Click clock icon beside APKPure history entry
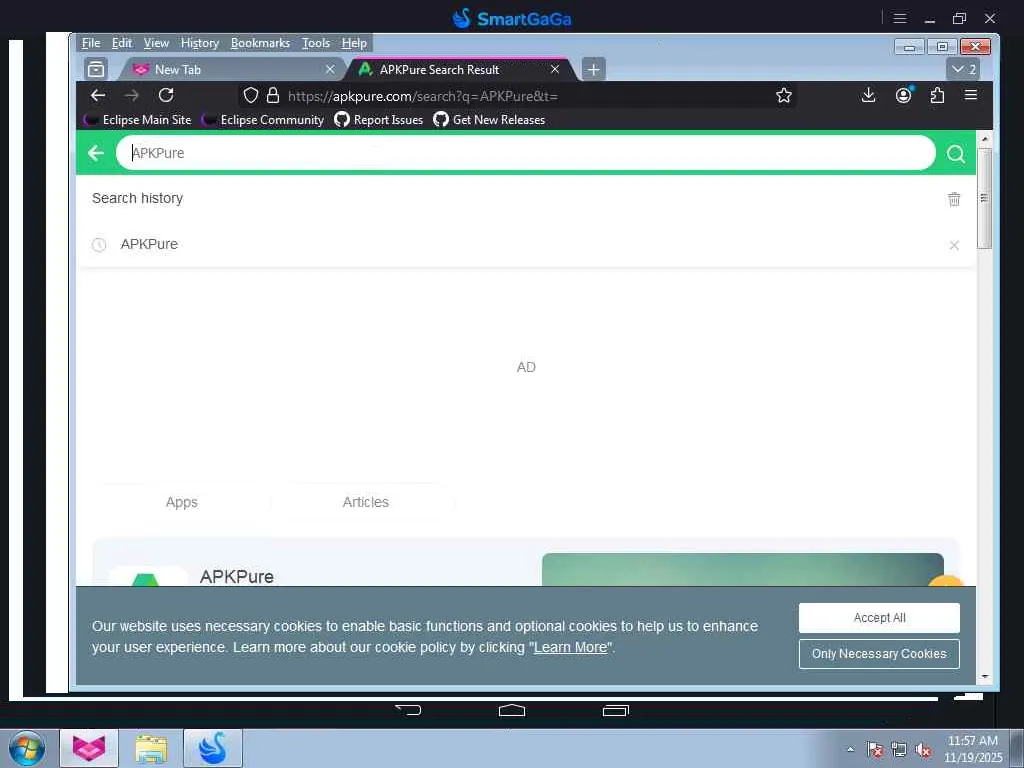Viewport: 1024px width, 768px height. (99, 245)
